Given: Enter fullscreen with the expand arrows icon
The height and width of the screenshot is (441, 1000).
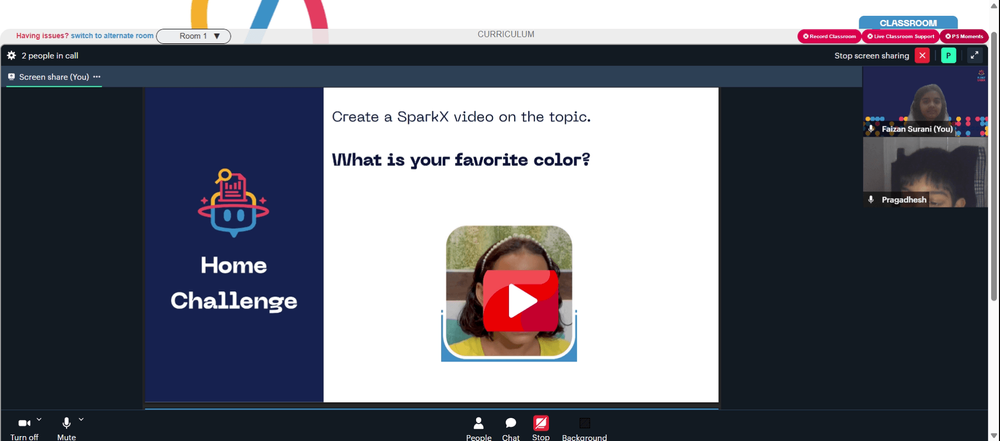Looking at the screenshot, I should 974,56.
